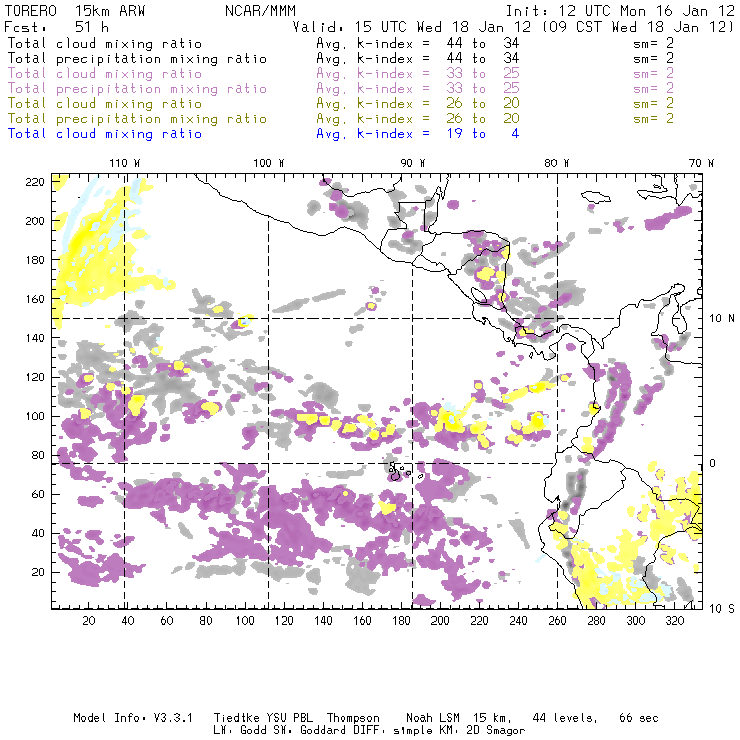The image size is (740, 740).
Task: Click the olive 'Total precipitation mixing ratio' legend line
Action: coord(137,118)
